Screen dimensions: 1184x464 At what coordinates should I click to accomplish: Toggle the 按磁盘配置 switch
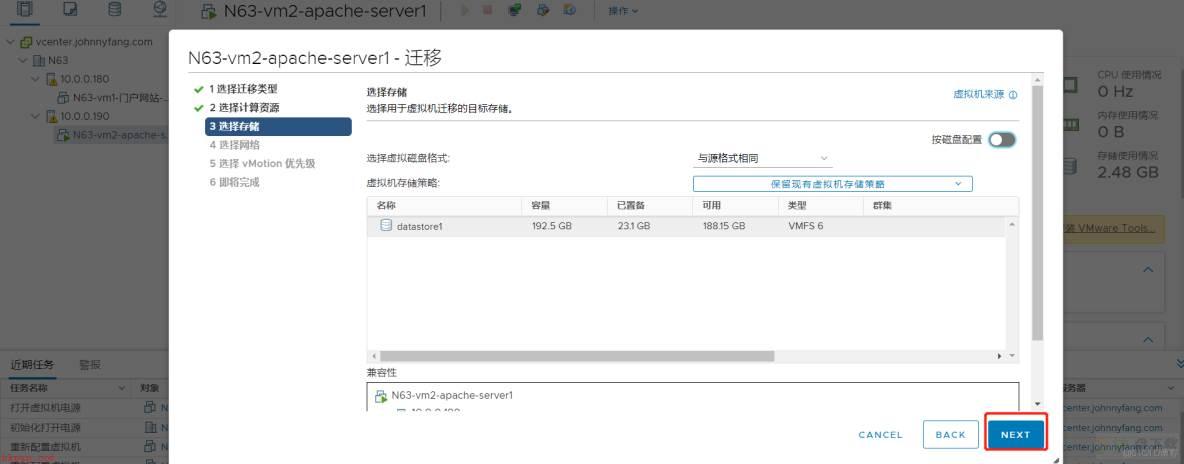click(x=1002, y=140)
